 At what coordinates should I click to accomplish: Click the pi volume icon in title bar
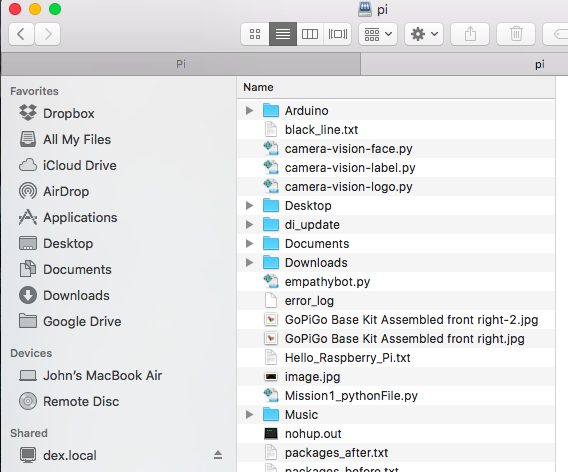[365, 9]
